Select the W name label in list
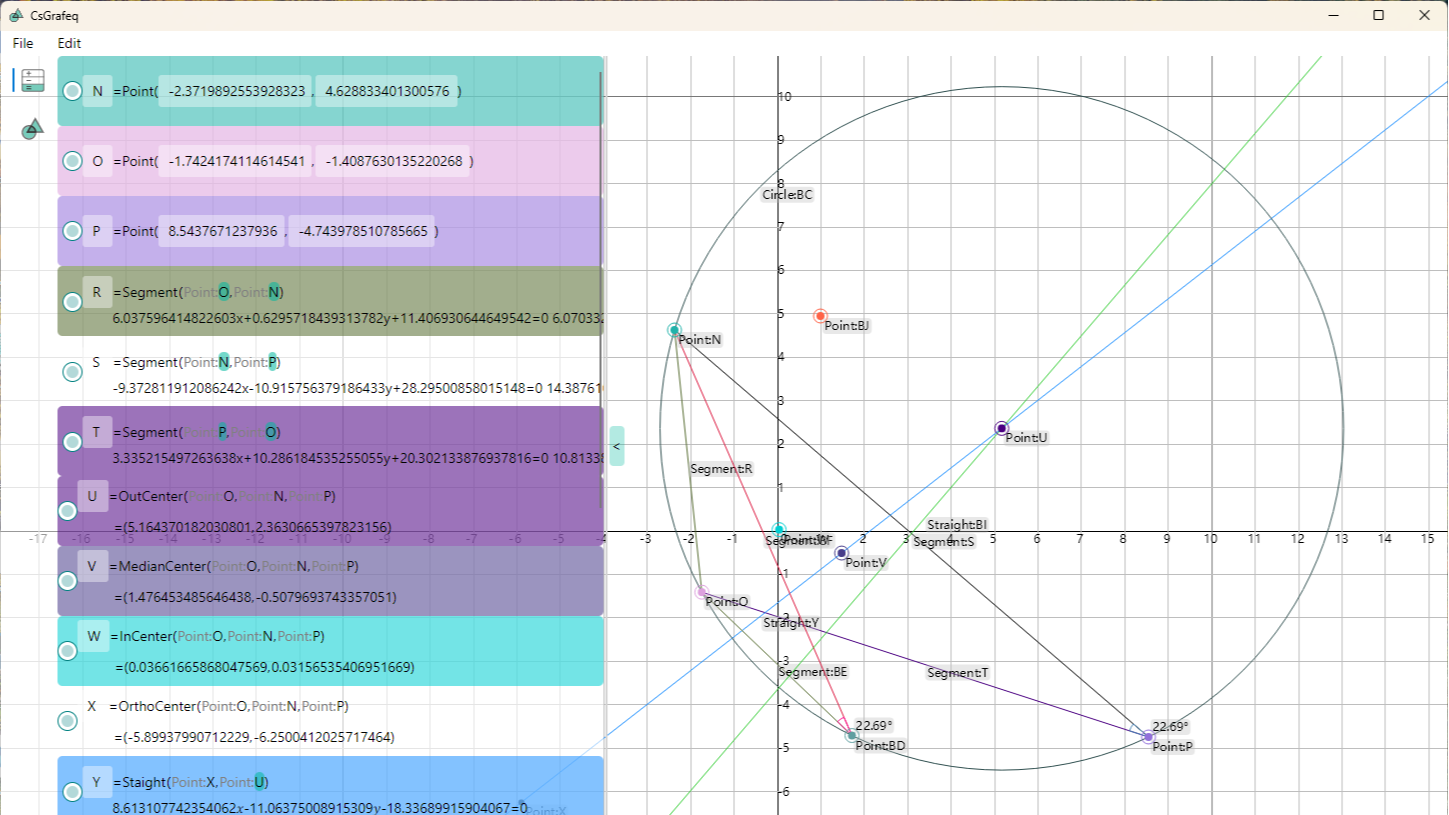The width and height of the screenshot is (1449, 815). 93,636
